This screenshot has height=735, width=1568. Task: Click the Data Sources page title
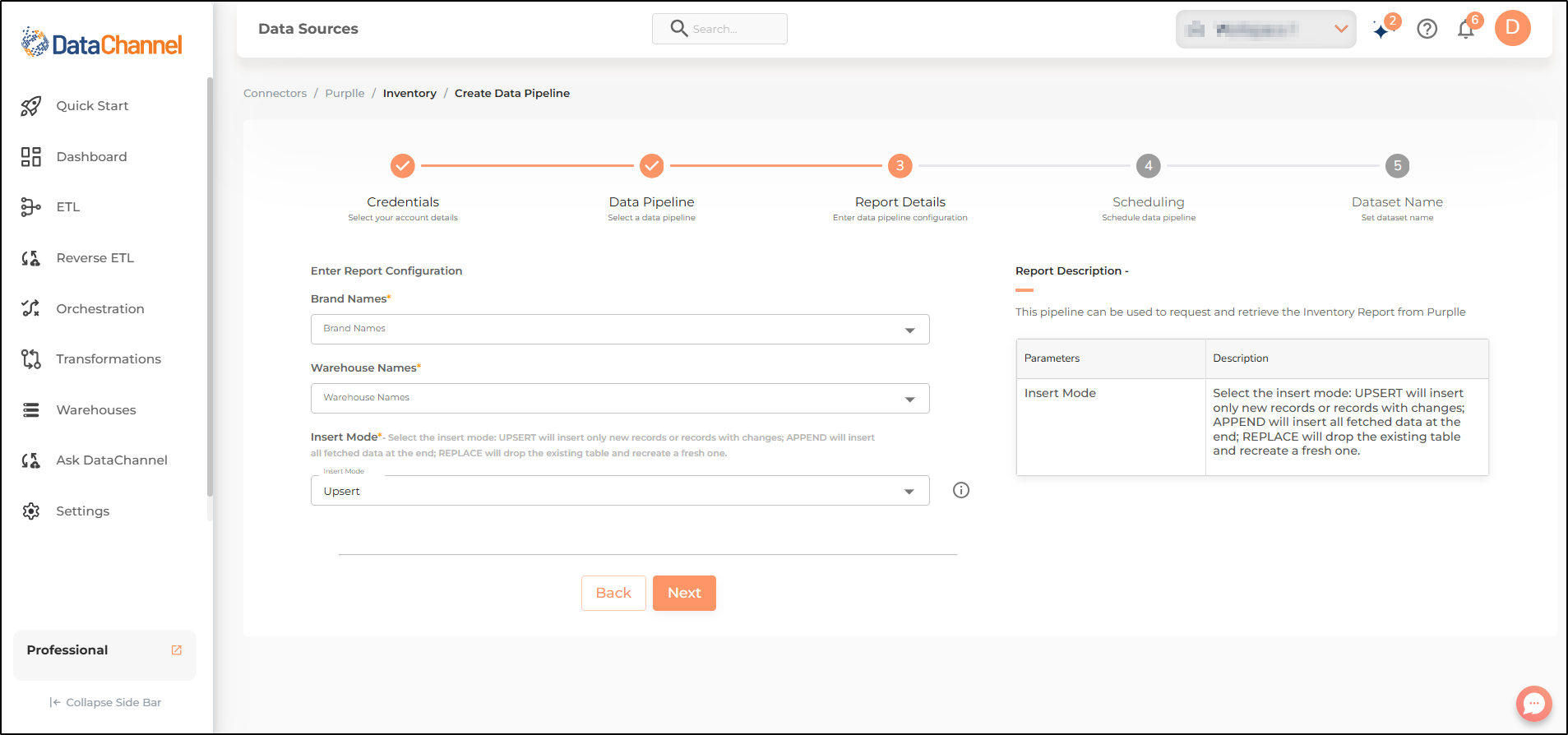(x=308, y=29)
